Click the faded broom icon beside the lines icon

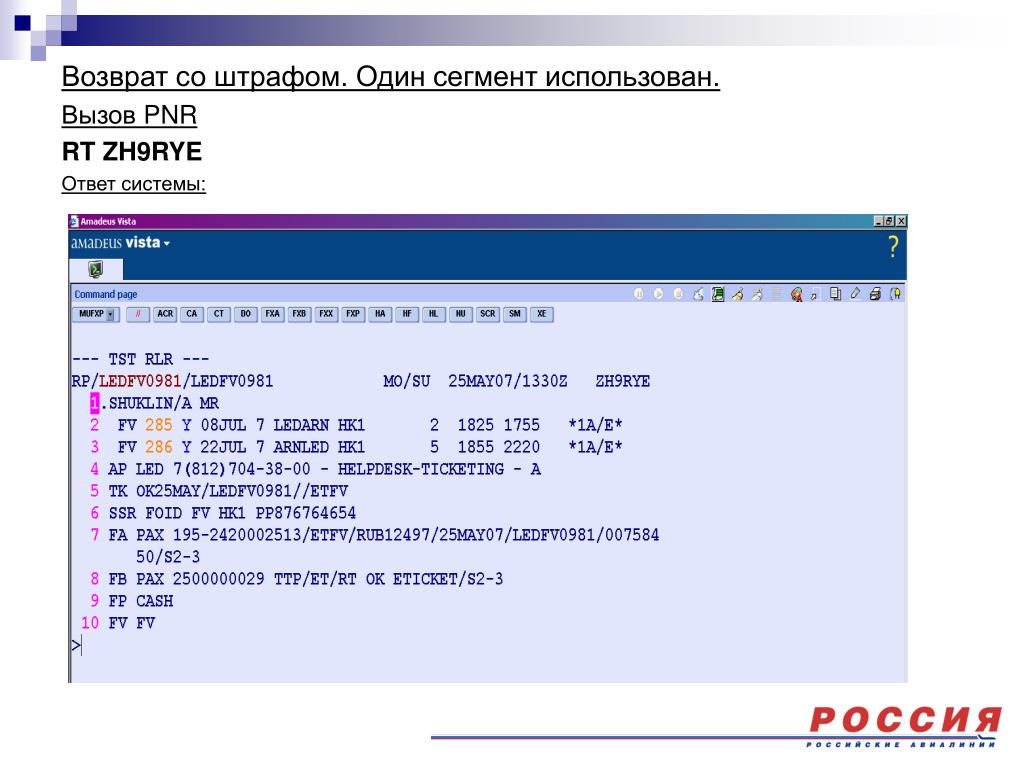[x=757, y=294]
